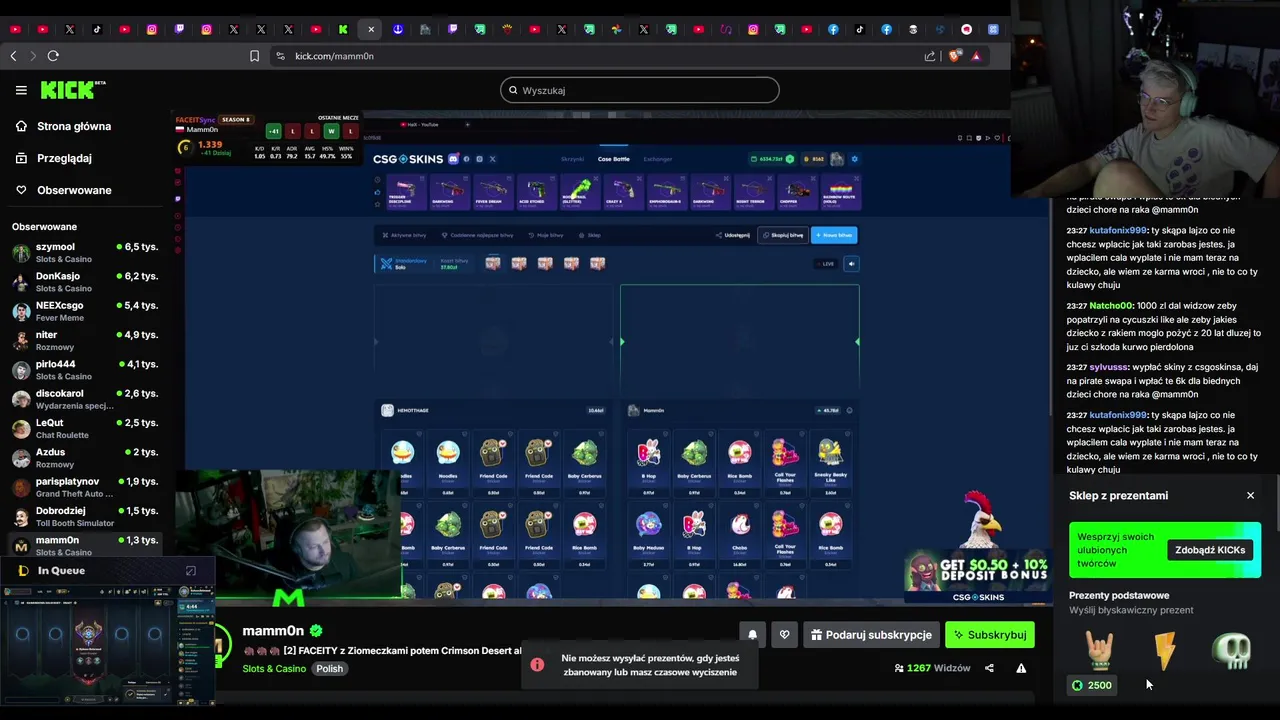Open followed channel parisplatynov
The height and width of the screenshot is (720, 1280).
point(85,487)
